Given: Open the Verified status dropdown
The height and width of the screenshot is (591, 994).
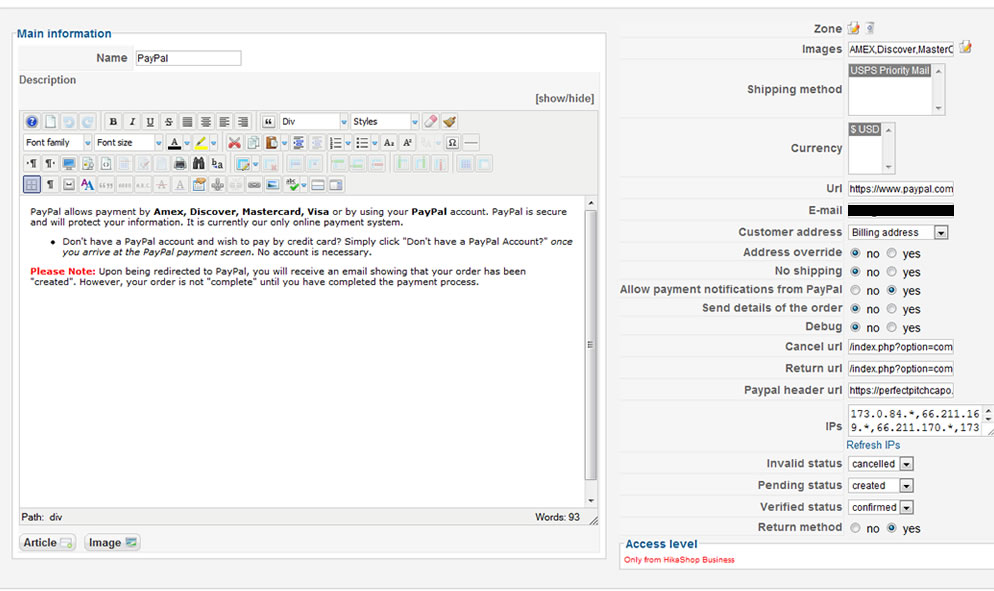Looking at the screenshot, I should pos(881,507).
